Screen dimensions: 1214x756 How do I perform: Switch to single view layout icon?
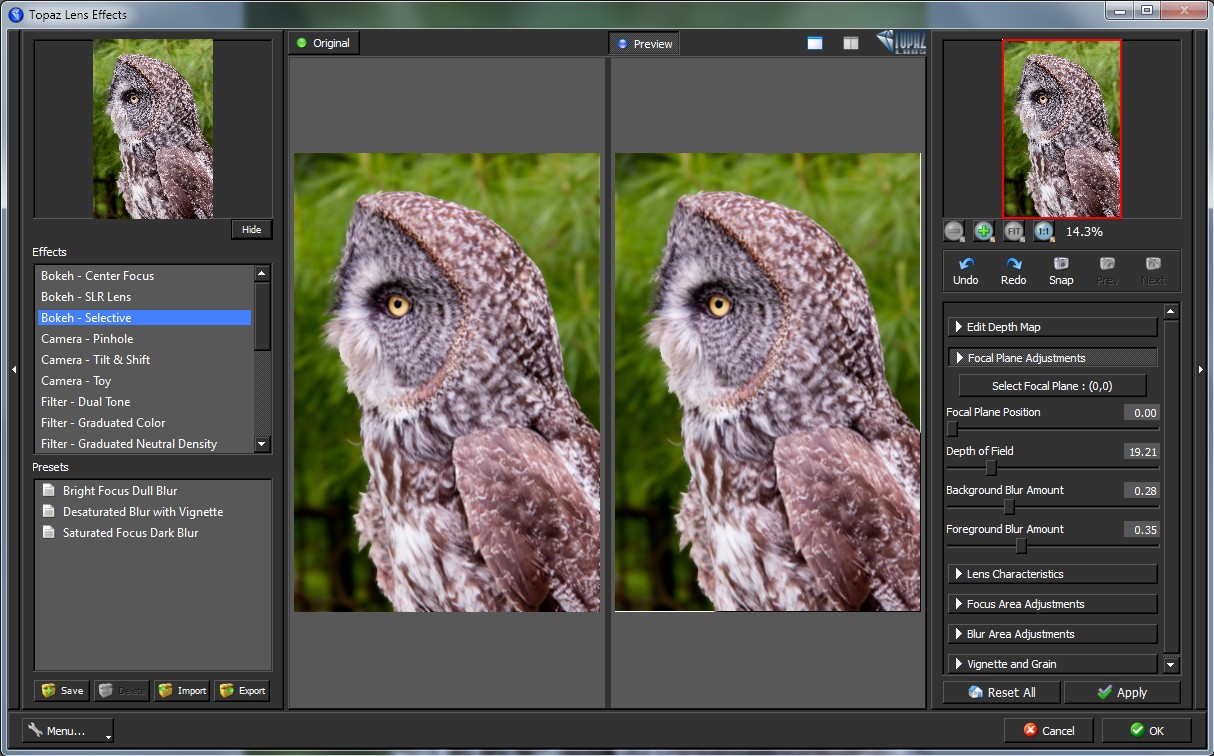click(x=815, y=43)
